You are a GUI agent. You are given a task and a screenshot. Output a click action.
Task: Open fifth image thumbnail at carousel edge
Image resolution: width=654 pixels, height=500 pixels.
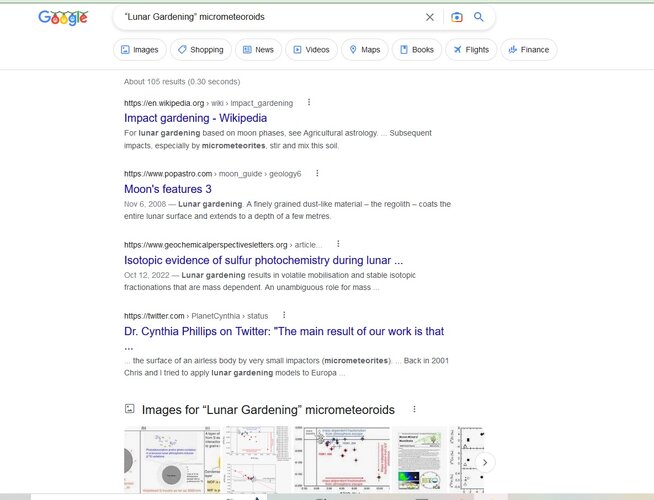(x=467, y=460)
